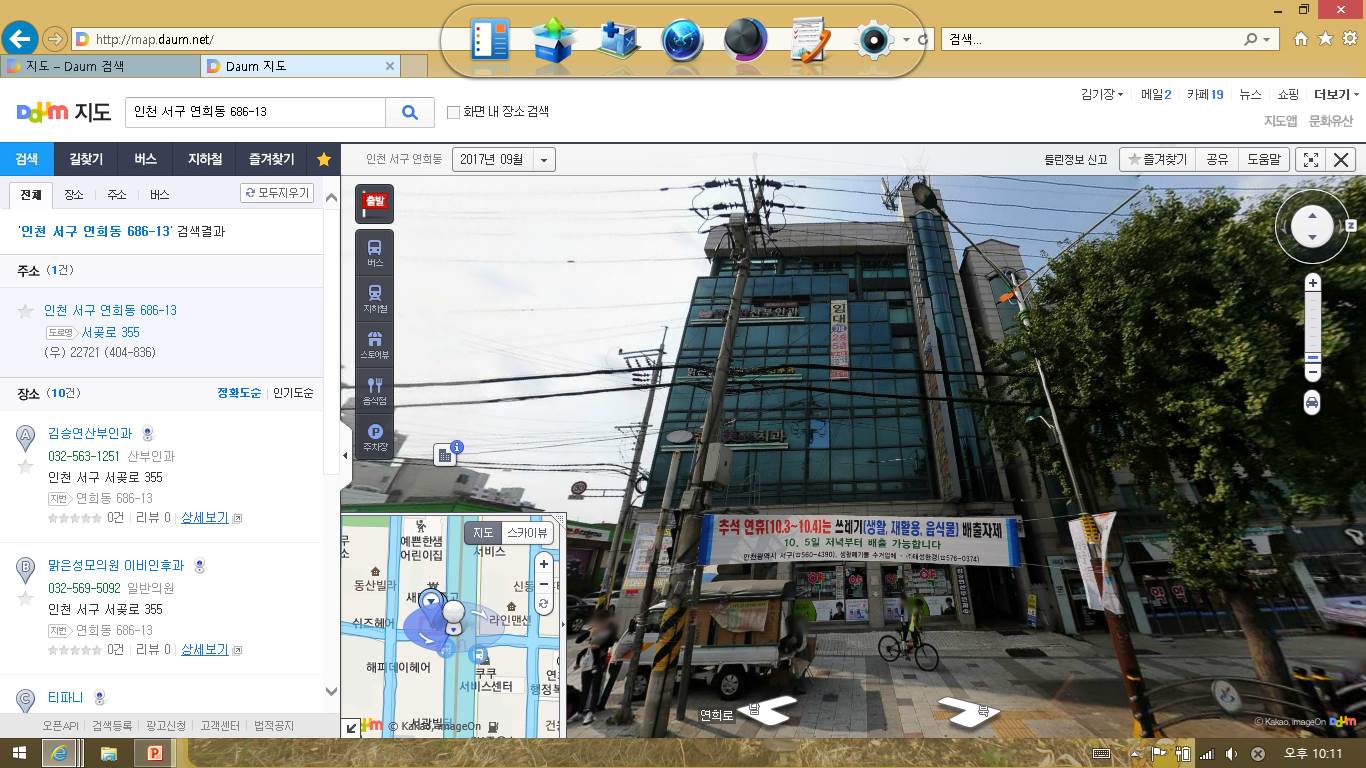Open 상세보기 for 김승연산부인과
This screenshot has width=1366, height=768.
coord(206,518)
